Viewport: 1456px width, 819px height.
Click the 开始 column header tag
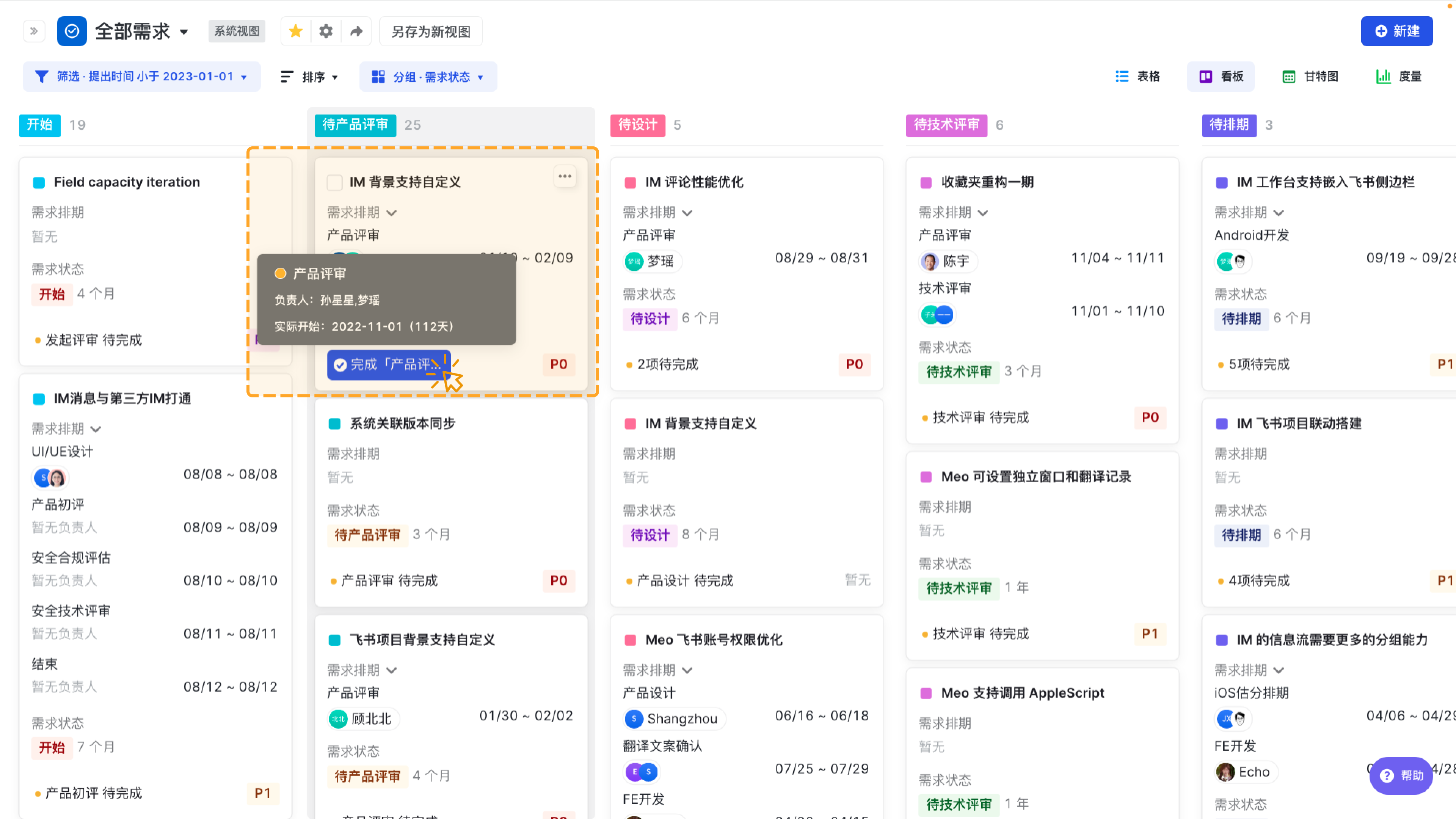click(x=39, y=125)
